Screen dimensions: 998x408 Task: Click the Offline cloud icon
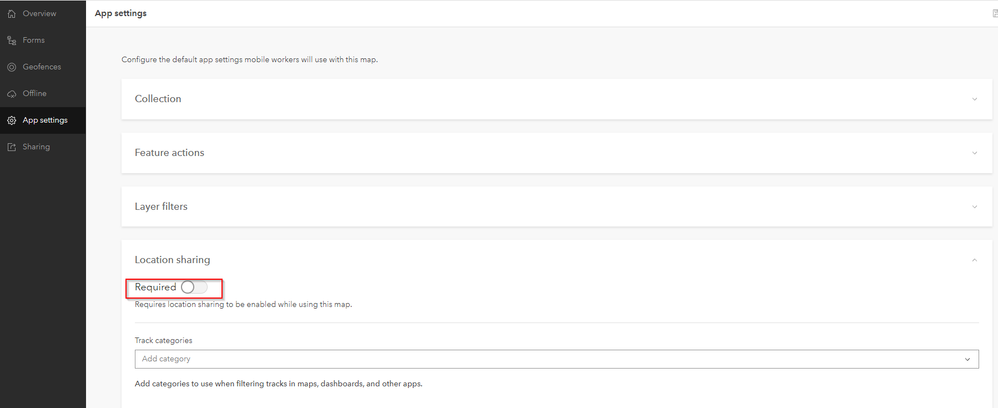point(12,94)
